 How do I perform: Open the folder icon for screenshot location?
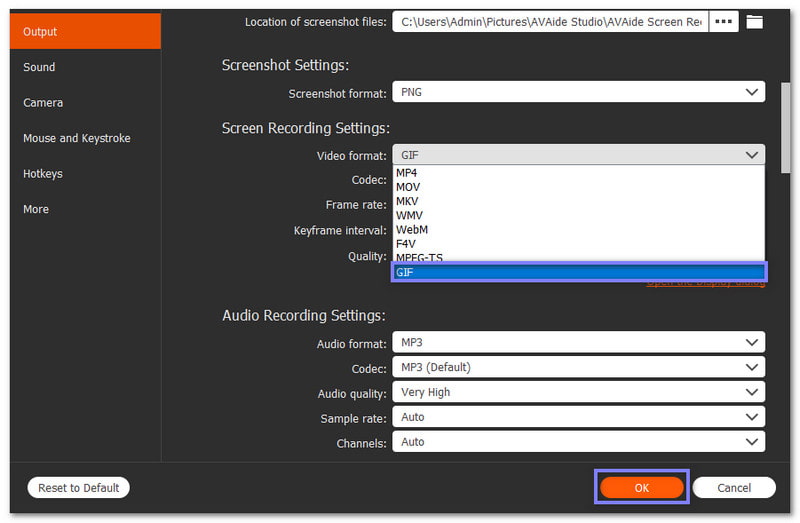(x=754, y=22)
